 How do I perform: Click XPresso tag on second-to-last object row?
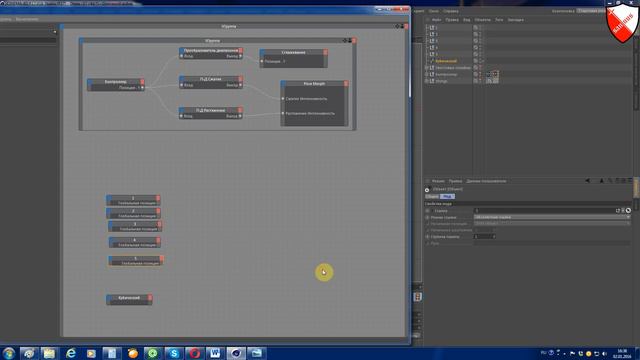click(489, 75)
